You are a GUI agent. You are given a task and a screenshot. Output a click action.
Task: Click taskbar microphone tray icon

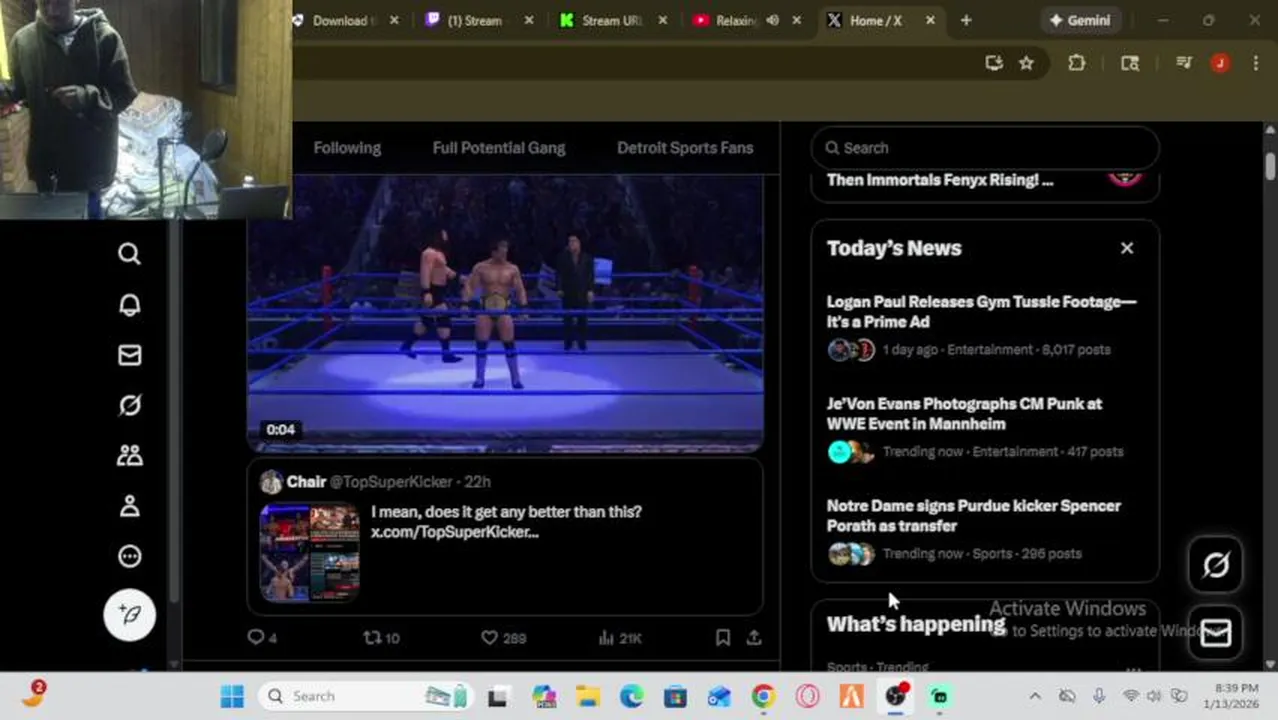click(1098, 696)
